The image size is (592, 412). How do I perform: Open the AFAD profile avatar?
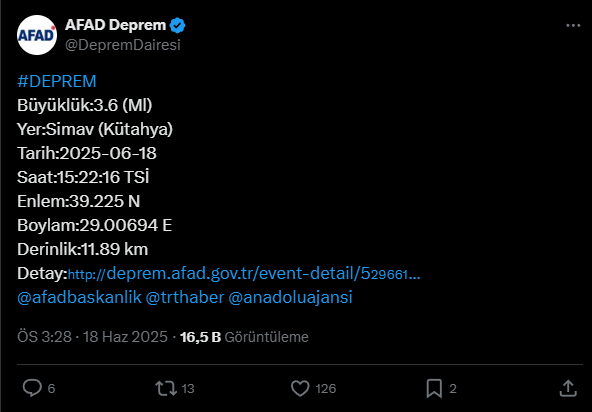click(37, 35)
